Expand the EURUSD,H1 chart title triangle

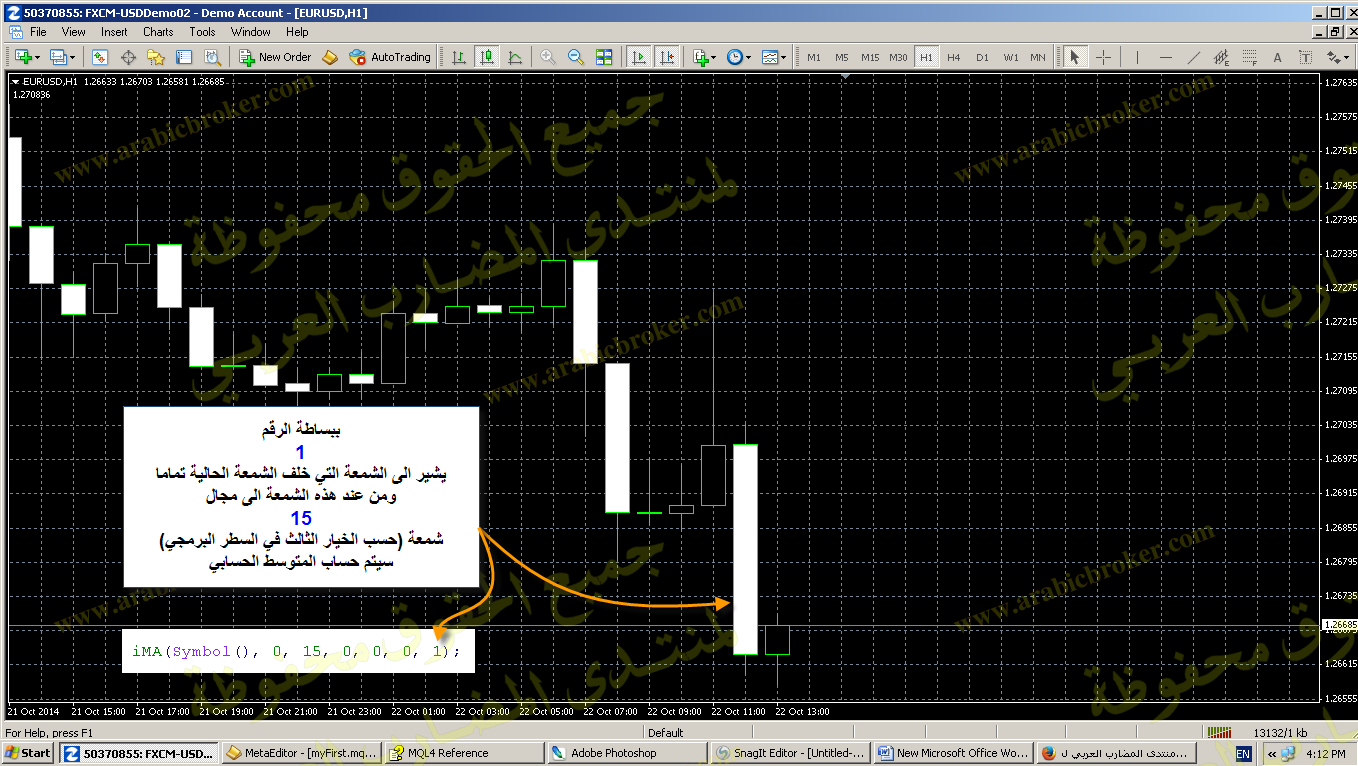coord(15,82)
